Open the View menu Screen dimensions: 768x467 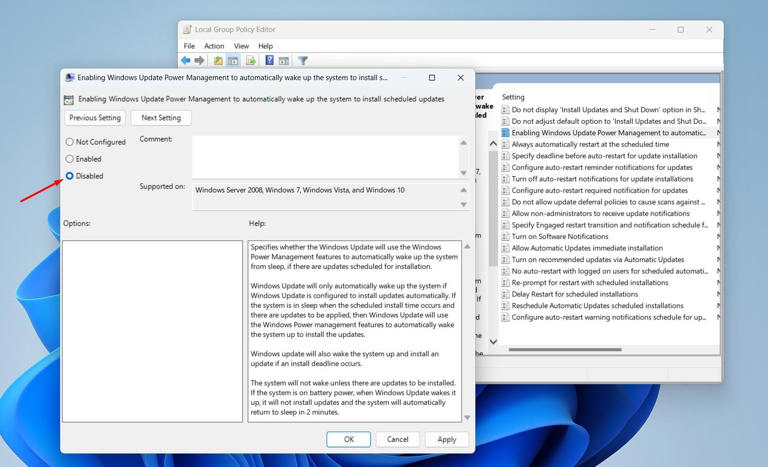pos(241,46)
